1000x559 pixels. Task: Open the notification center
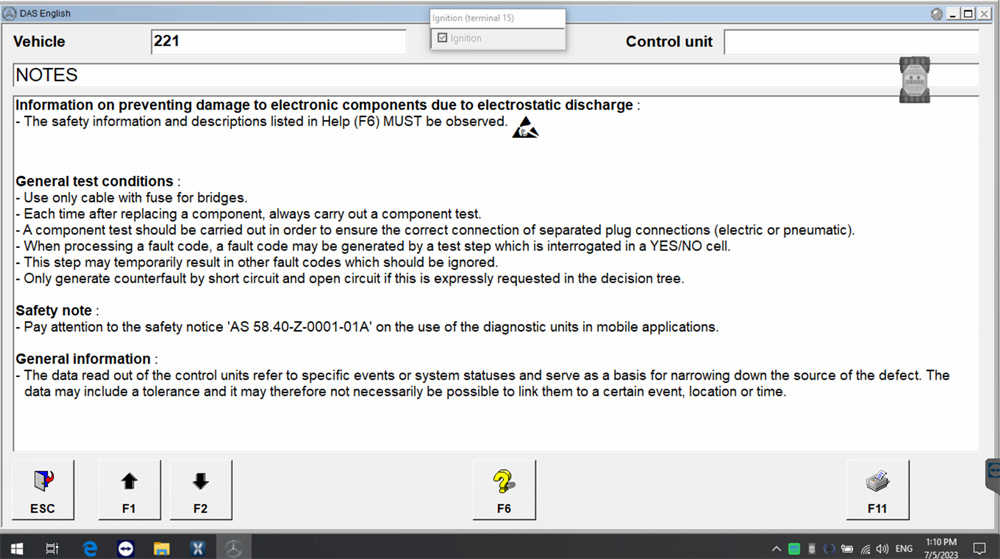980,548
